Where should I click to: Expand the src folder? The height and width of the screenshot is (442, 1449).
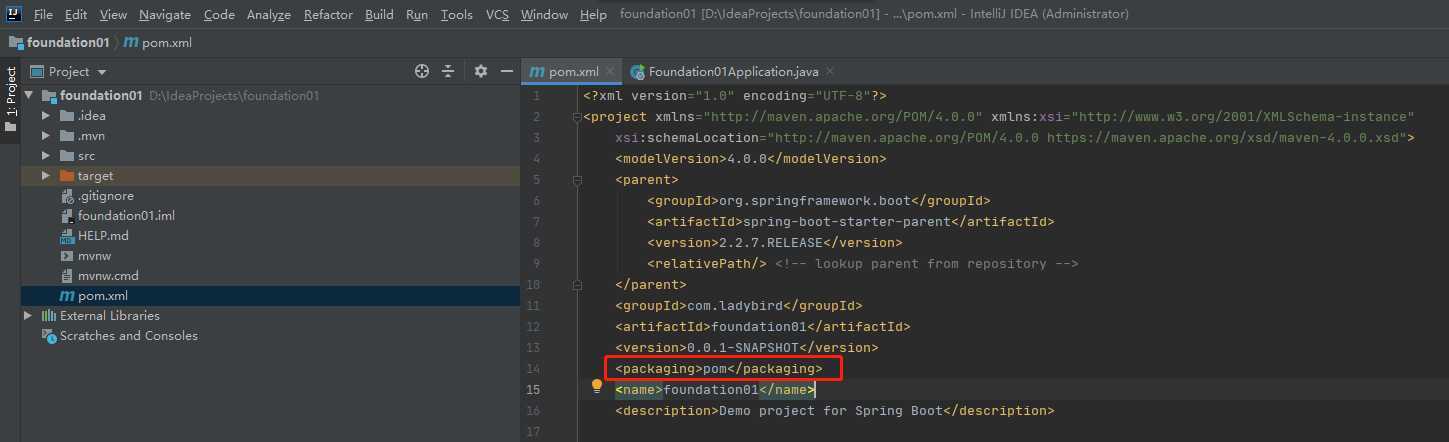click(x=46, y=156)
